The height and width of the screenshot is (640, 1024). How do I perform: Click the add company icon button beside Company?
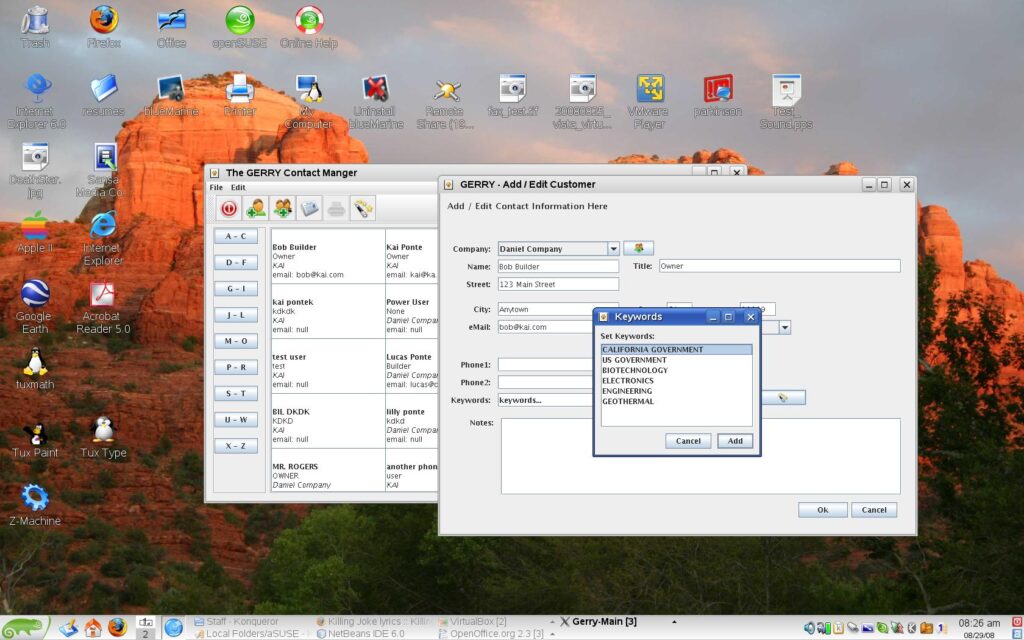638,248
